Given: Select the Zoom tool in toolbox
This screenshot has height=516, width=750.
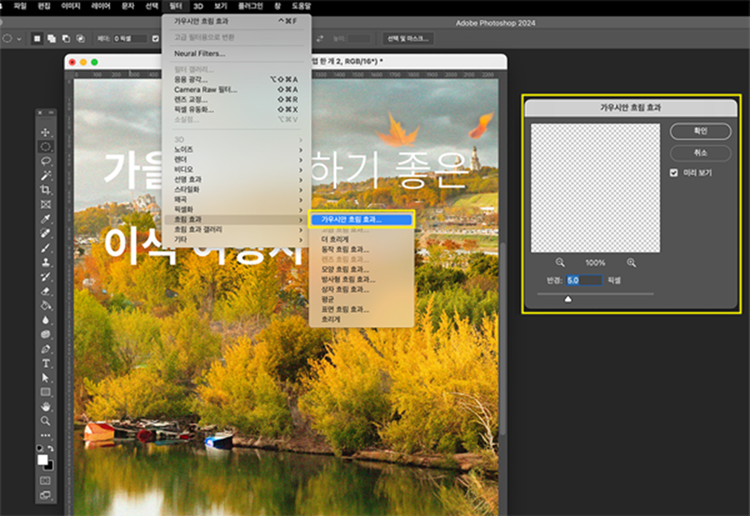Looking at the screenshot, I should tap(45, 421).
